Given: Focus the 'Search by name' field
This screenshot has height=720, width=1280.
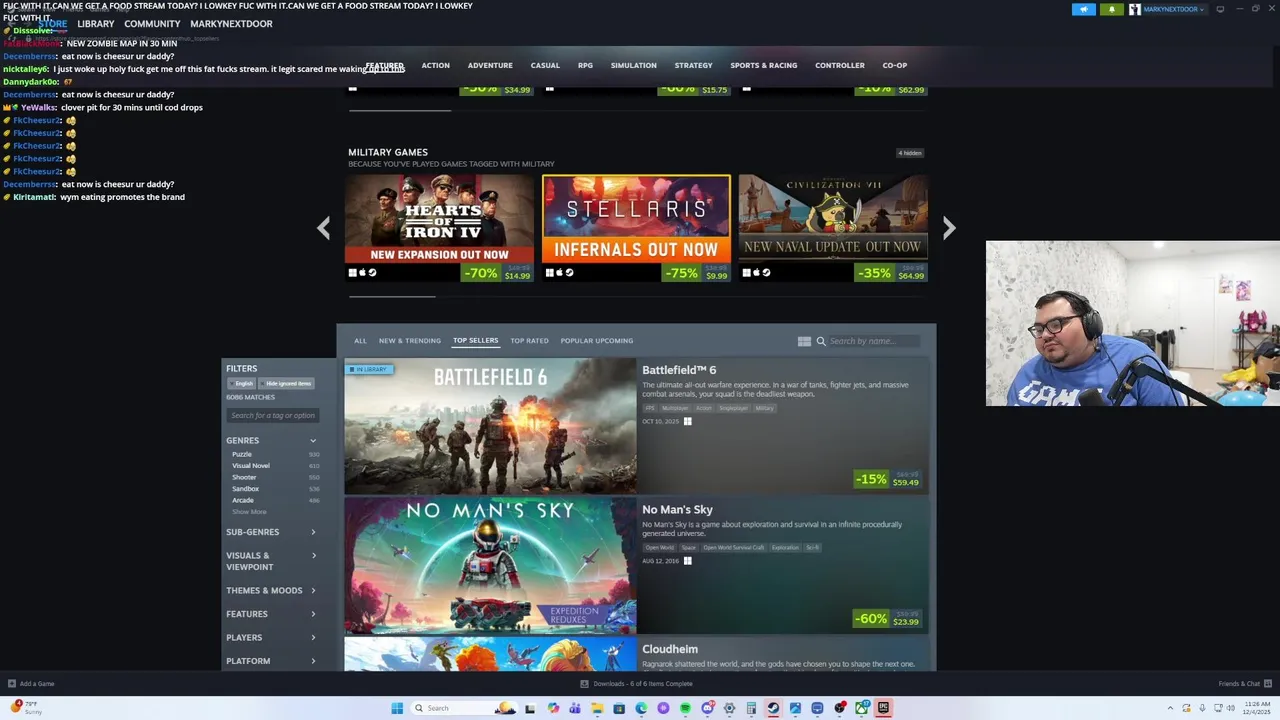Looking at the screenshot, I should click(x=874, y=341).
